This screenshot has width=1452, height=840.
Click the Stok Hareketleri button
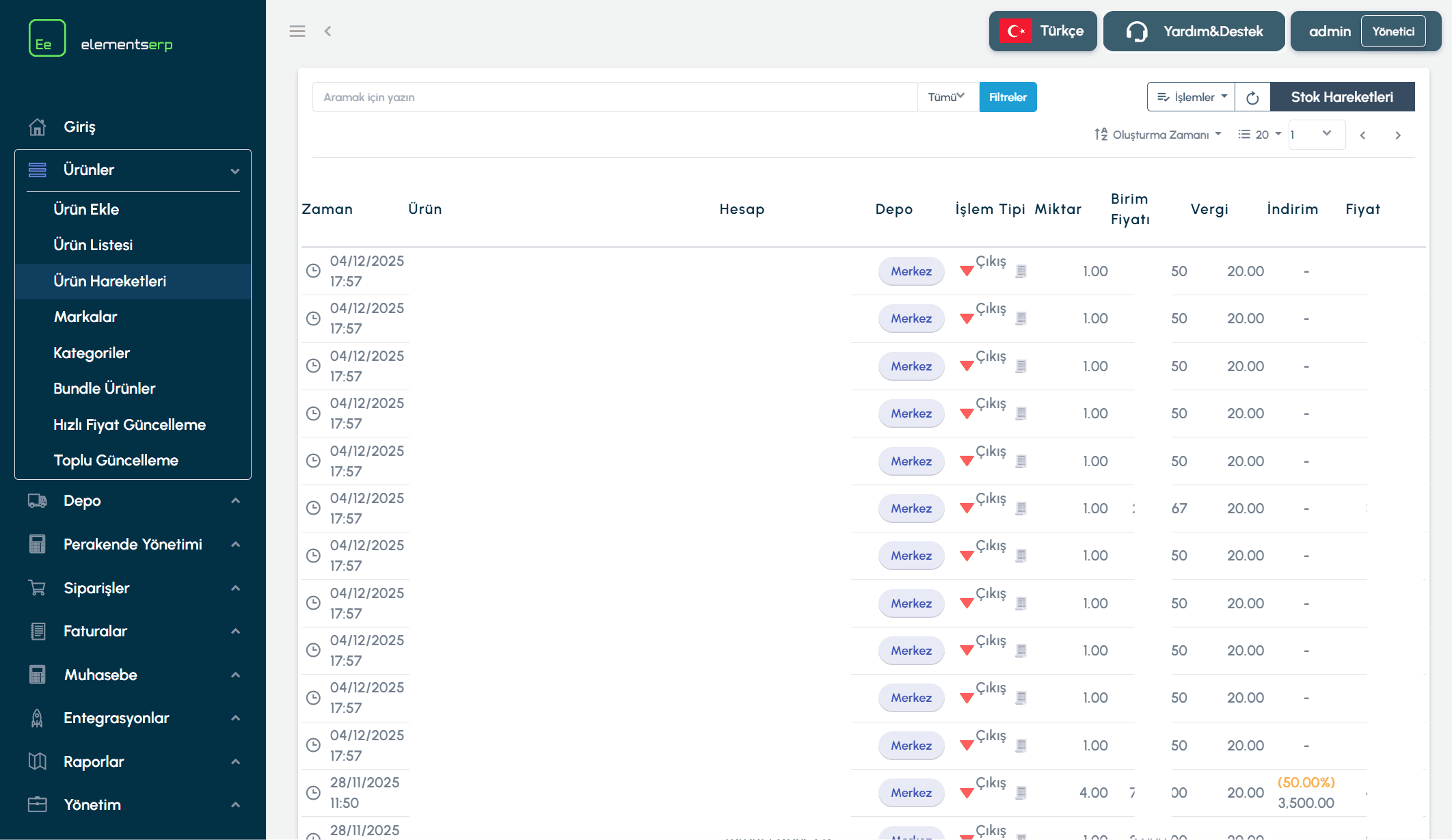point(1341,97)
